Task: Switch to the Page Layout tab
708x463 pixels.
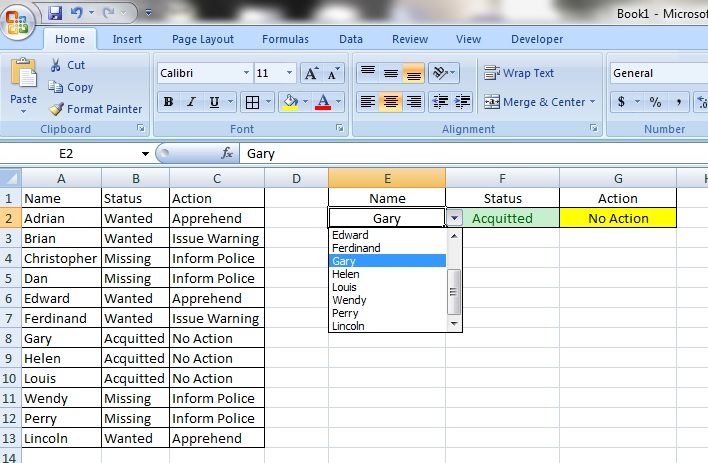Action: pos(203,39)
